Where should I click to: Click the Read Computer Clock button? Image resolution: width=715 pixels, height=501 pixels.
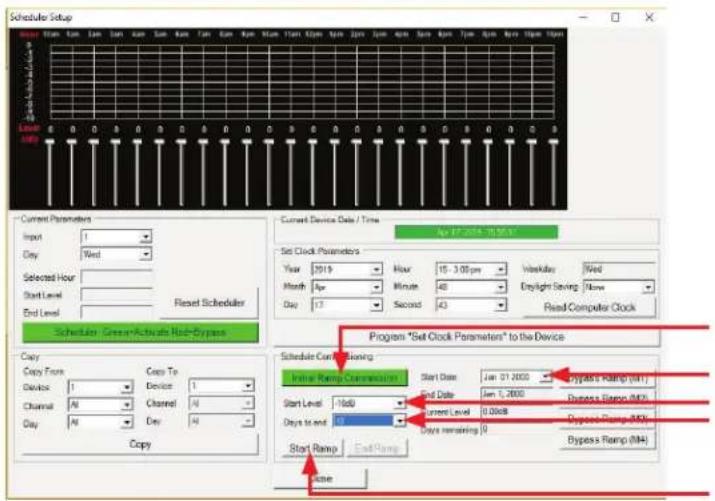590,307
